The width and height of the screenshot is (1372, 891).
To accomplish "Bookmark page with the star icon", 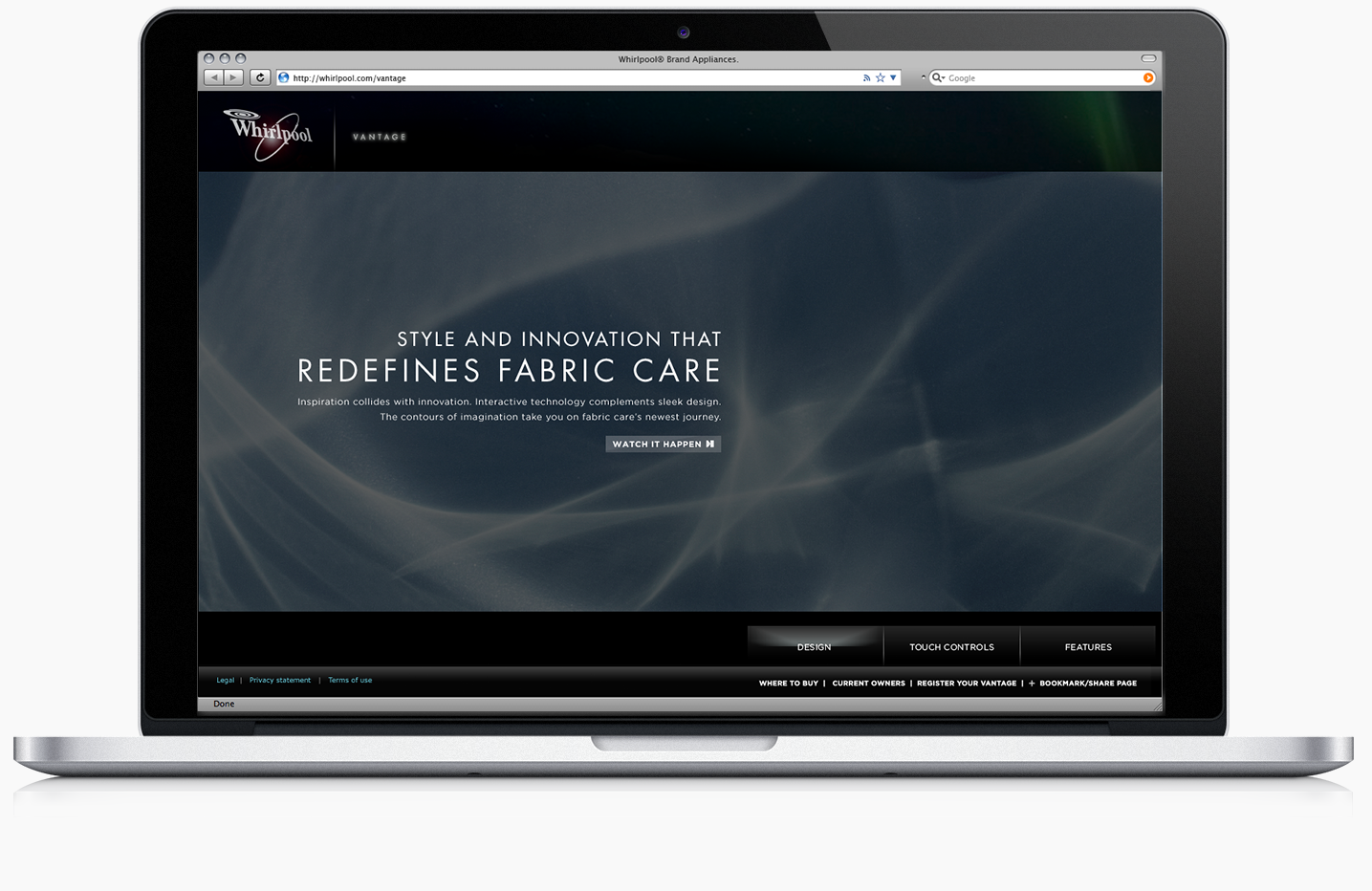I will tap(880, 78).
